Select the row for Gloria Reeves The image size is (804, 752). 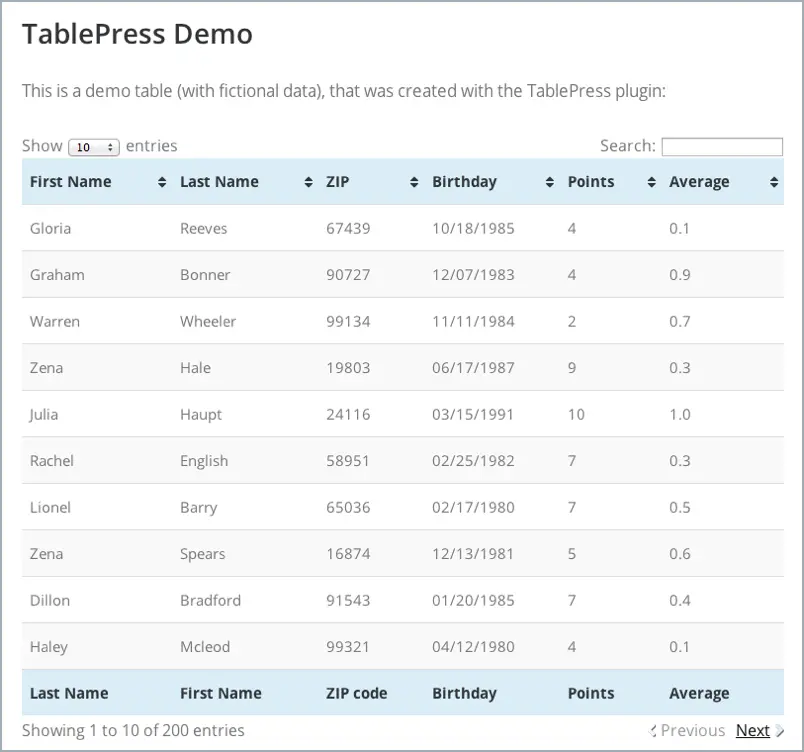(x=403, y=228)
